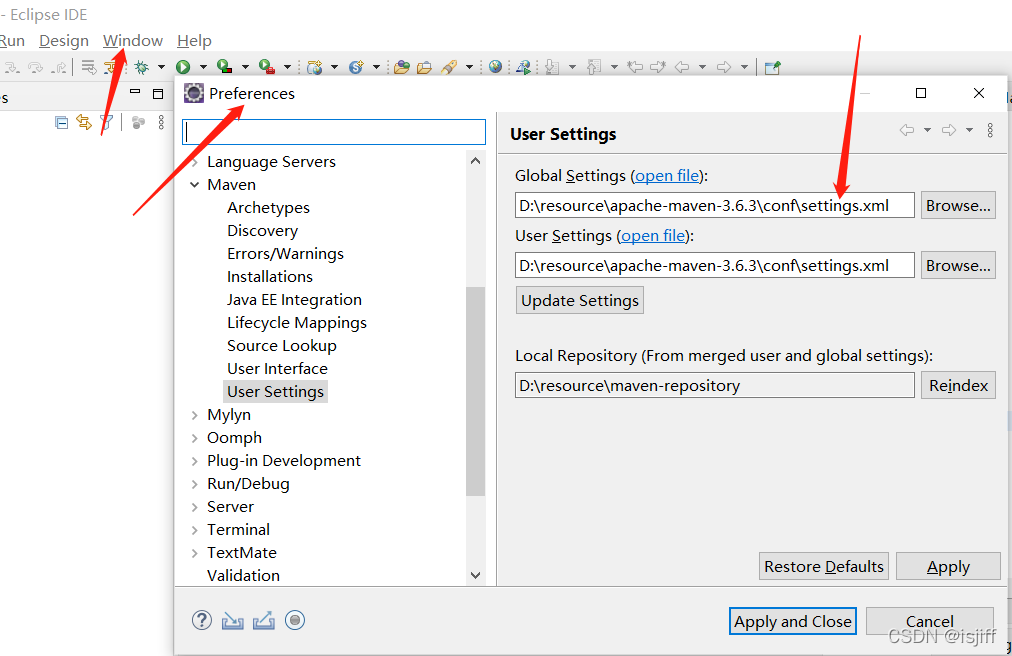Expand the Server tree node
The width and height of the screenshot is (1012, 656).
pyautogui.click(x=194, y=507)
